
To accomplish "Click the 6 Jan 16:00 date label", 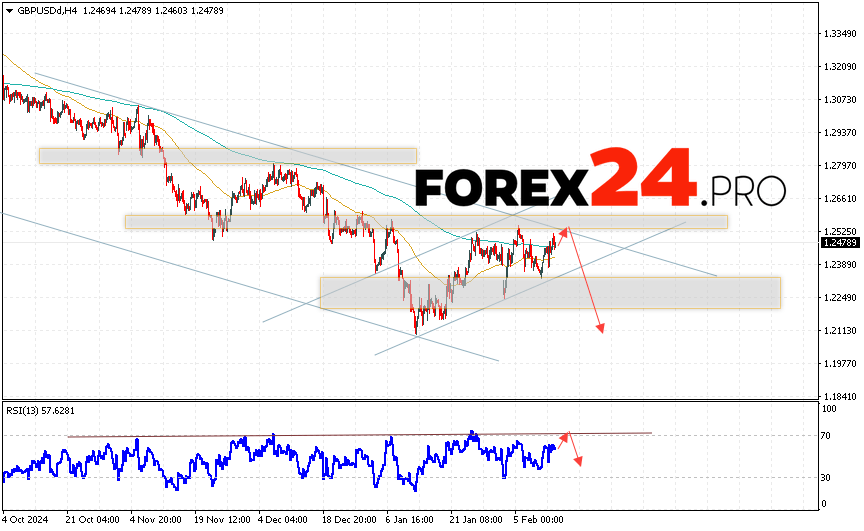I will click(x=408, y=520).
